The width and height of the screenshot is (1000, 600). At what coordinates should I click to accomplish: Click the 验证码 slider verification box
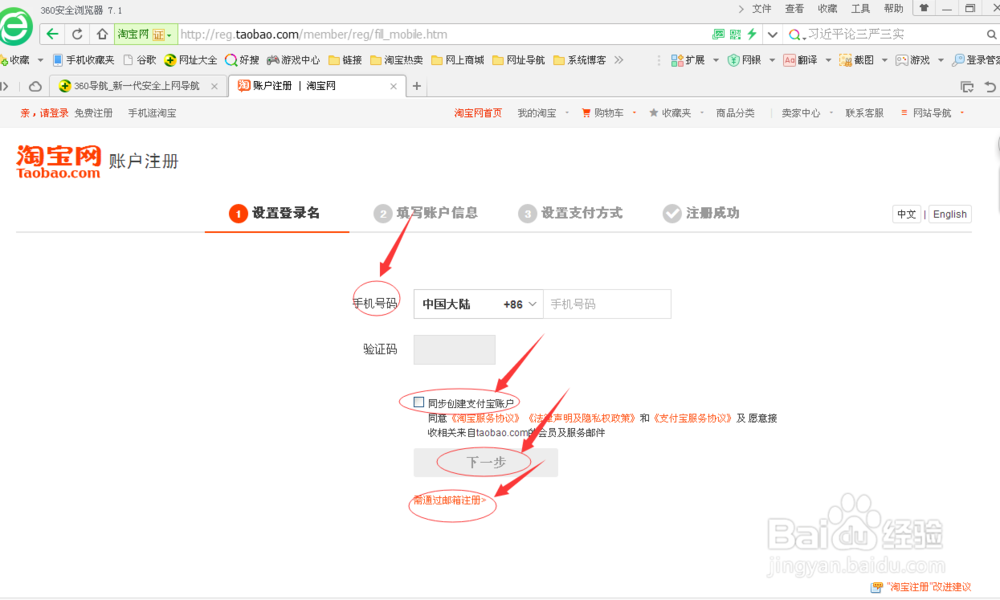(x=454, y=350)
